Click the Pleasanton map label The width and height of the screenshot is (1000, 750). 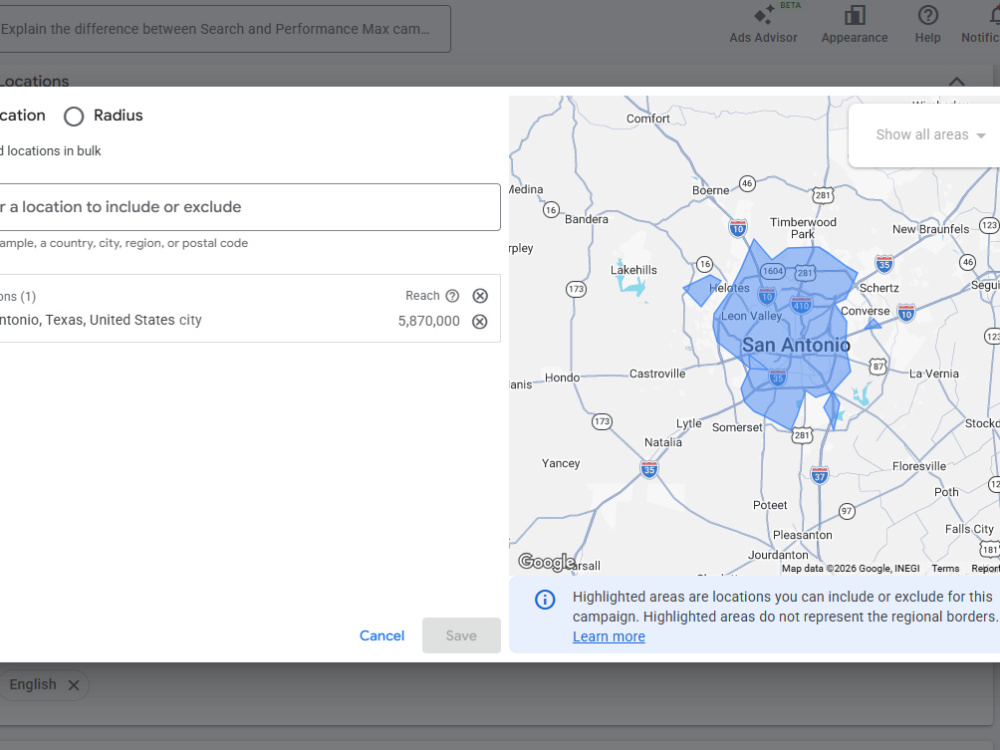pos(802,535)
